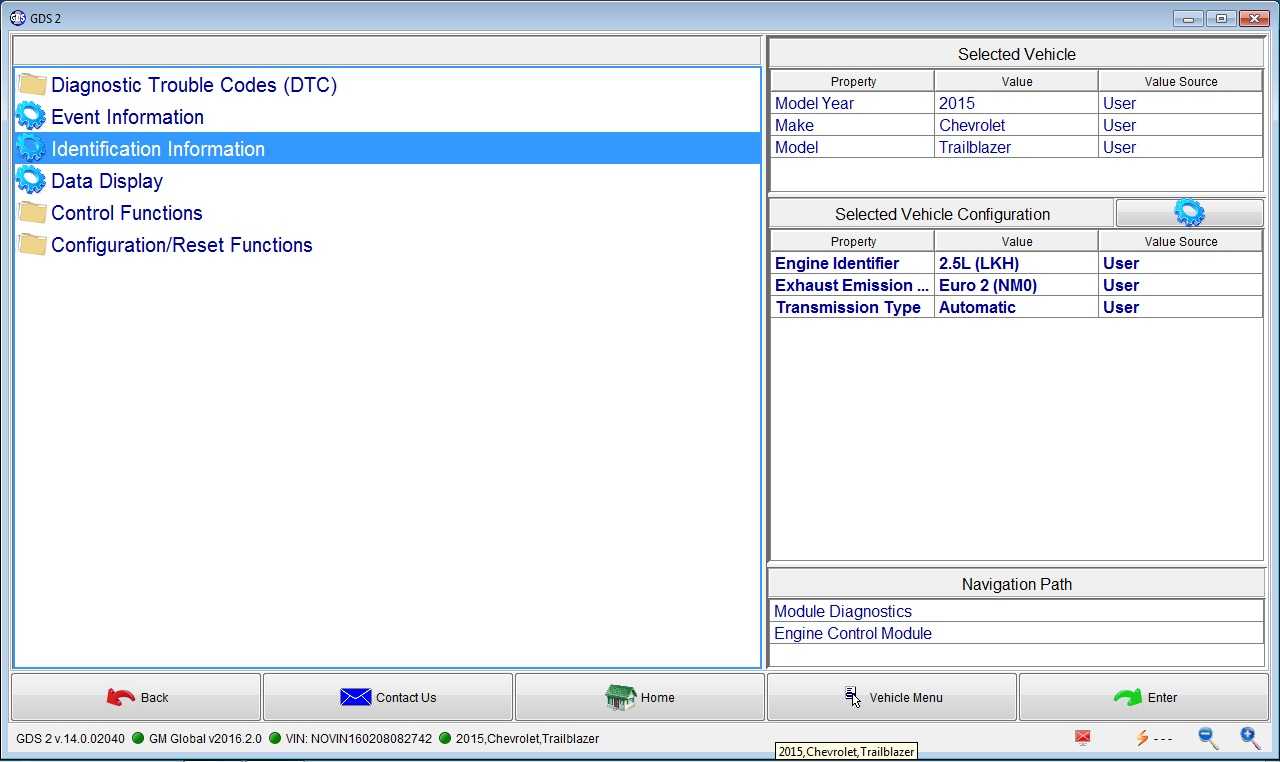1280x762 pixels.
Task: Select Diagnostic Trouble Codes (DTC) entry
Action: pos(387,85)
